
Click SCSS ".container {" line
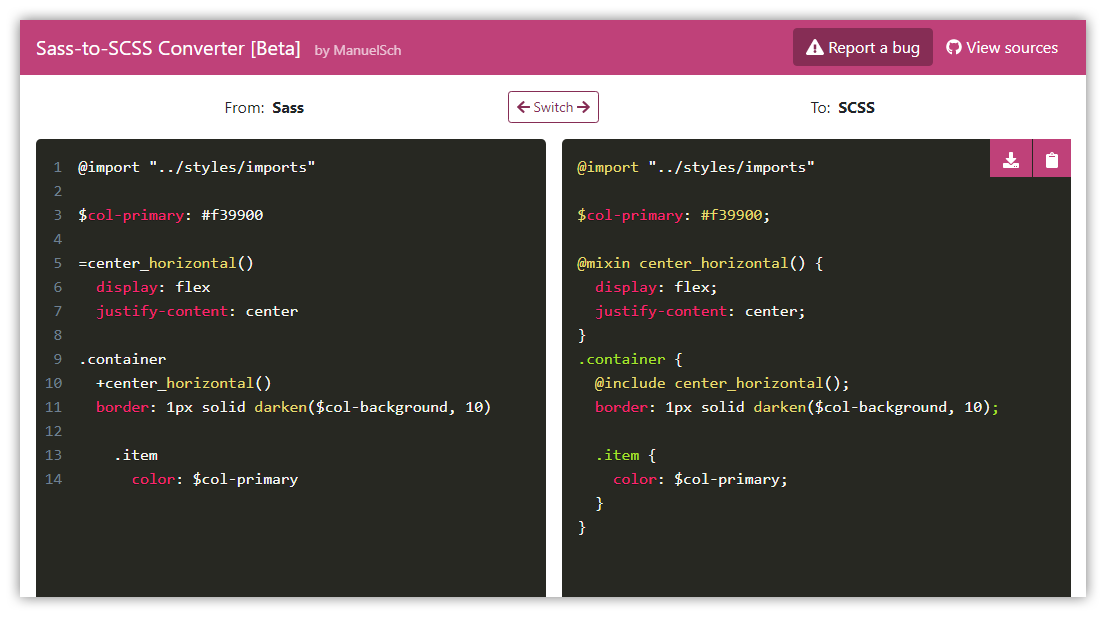point(630,359)
